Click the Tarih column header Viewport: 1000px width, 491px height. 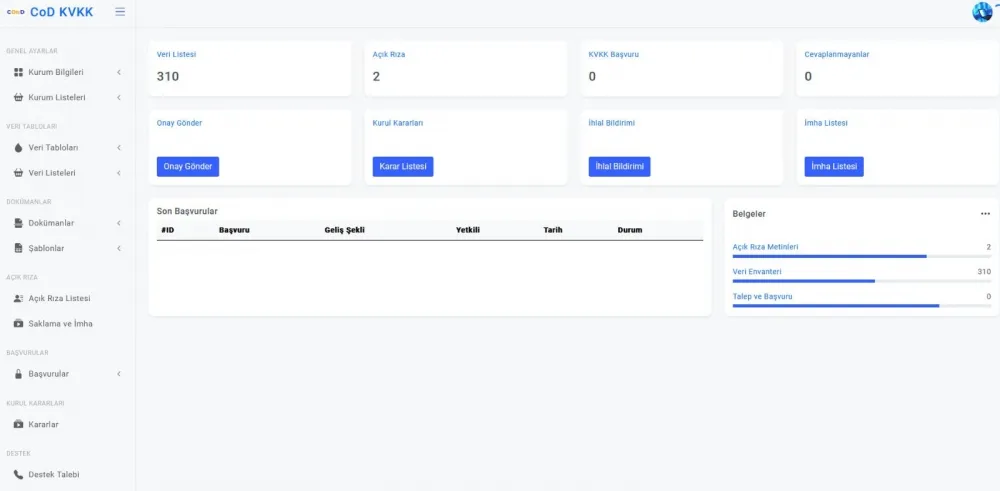[553, 230]
